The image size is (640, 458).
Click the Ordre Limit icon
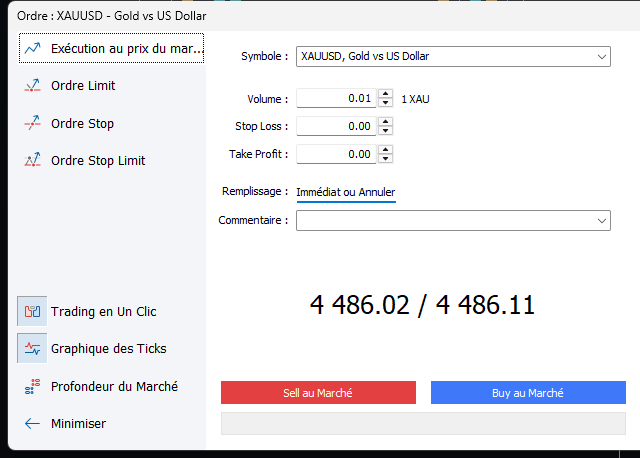pos(32,86)
